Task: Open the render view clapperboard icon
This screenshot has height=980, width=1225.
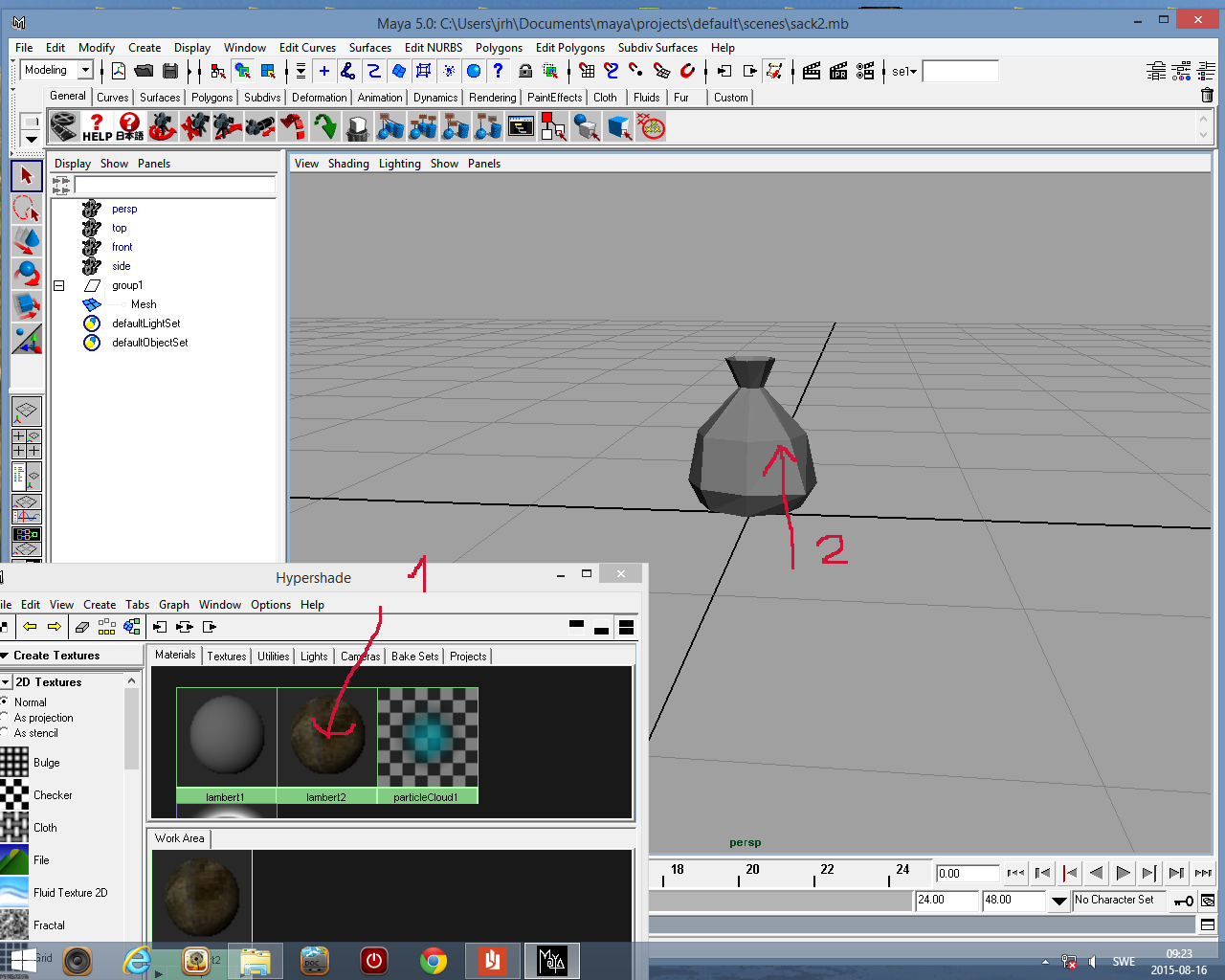Action: (x=812, y=71)
